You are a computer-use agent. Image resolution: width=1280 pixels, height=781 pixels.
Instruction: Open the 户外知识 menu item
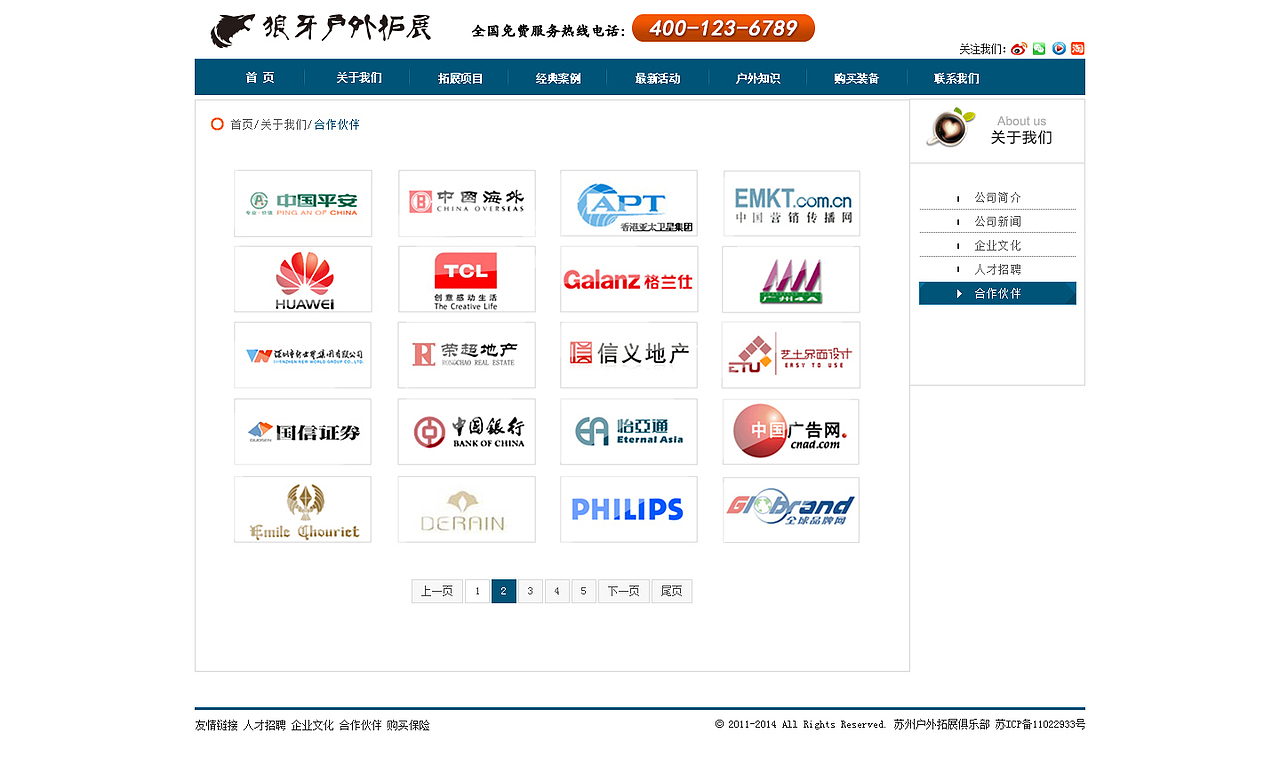[757, 78]
